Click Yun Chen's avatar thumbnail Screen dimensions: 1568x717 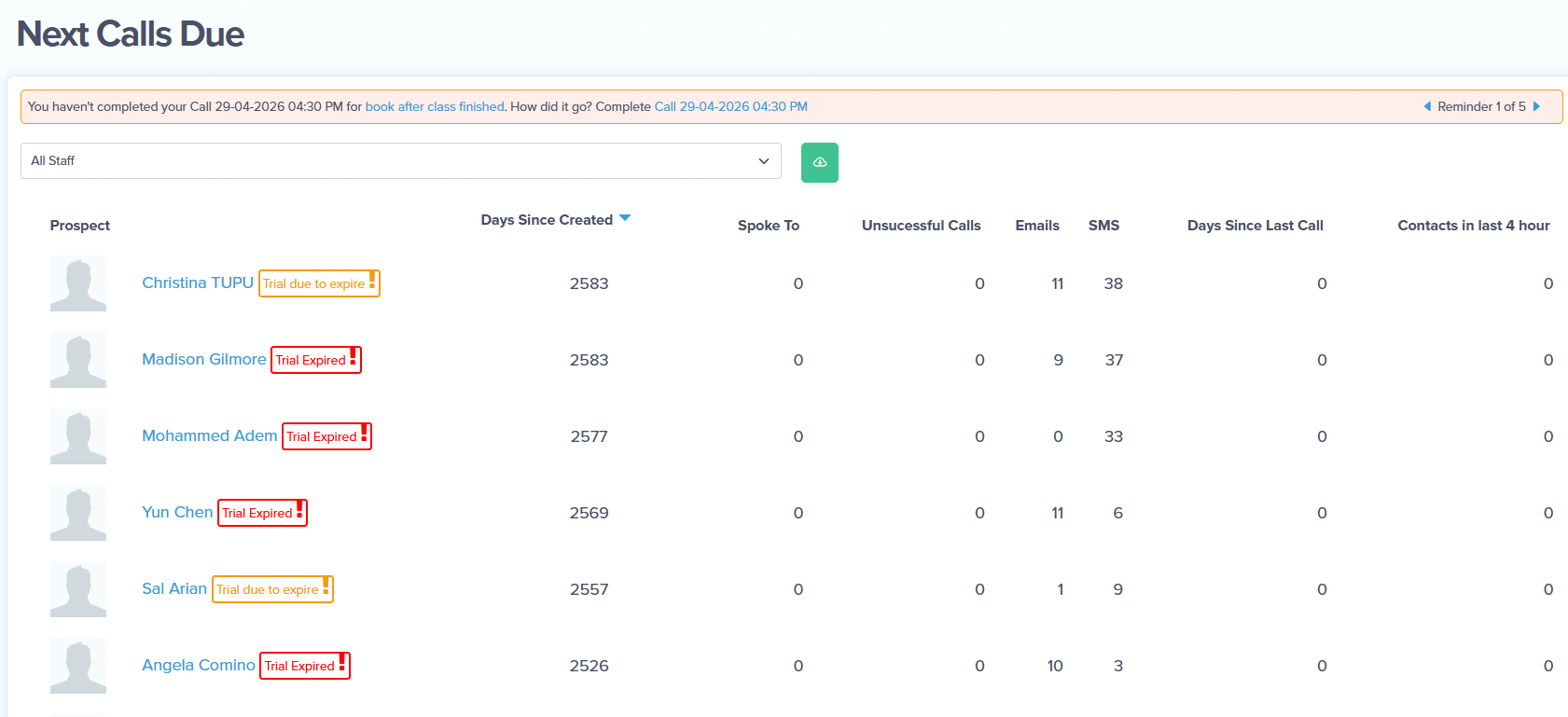(78, 513)
